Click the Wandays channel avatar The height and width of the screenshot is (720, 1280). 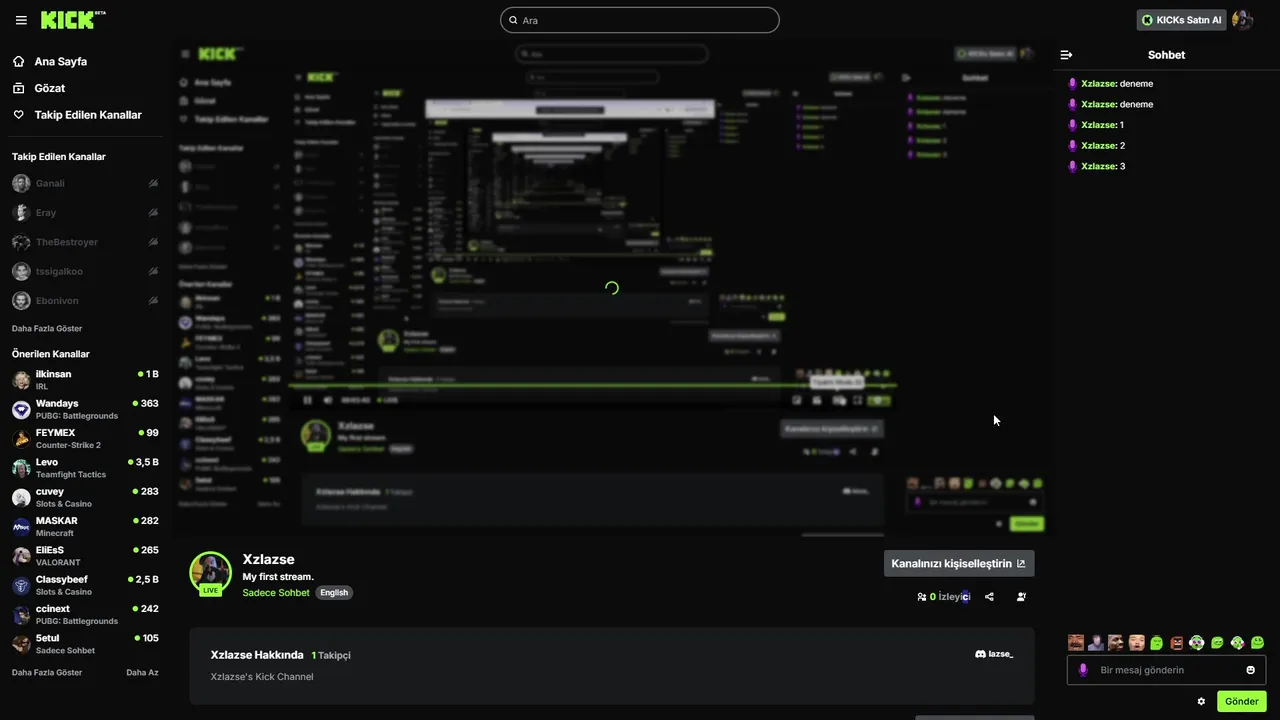tap(21, 409)
